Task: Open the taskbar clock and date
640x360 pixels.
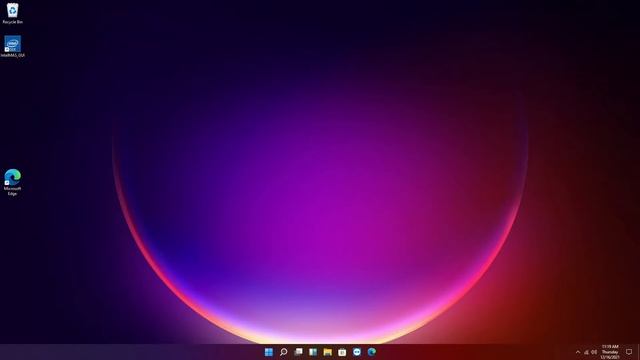Action: pos(610,352)
